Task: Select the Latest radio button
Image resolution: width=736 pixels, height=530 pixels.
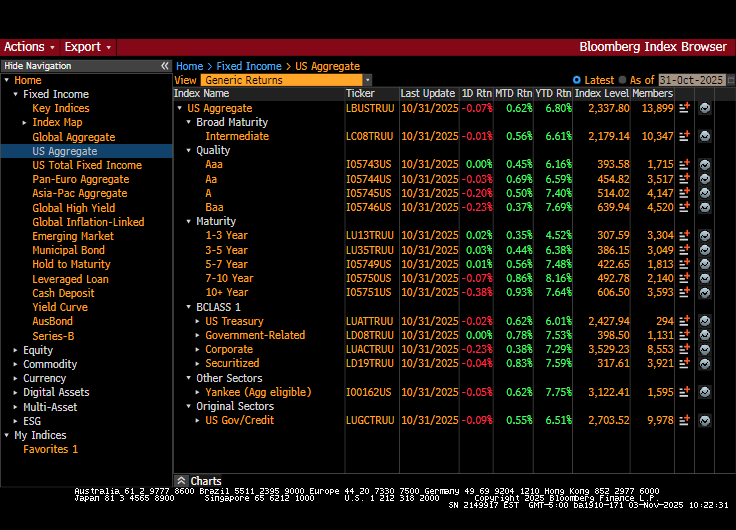Action: tap(576, 80)
